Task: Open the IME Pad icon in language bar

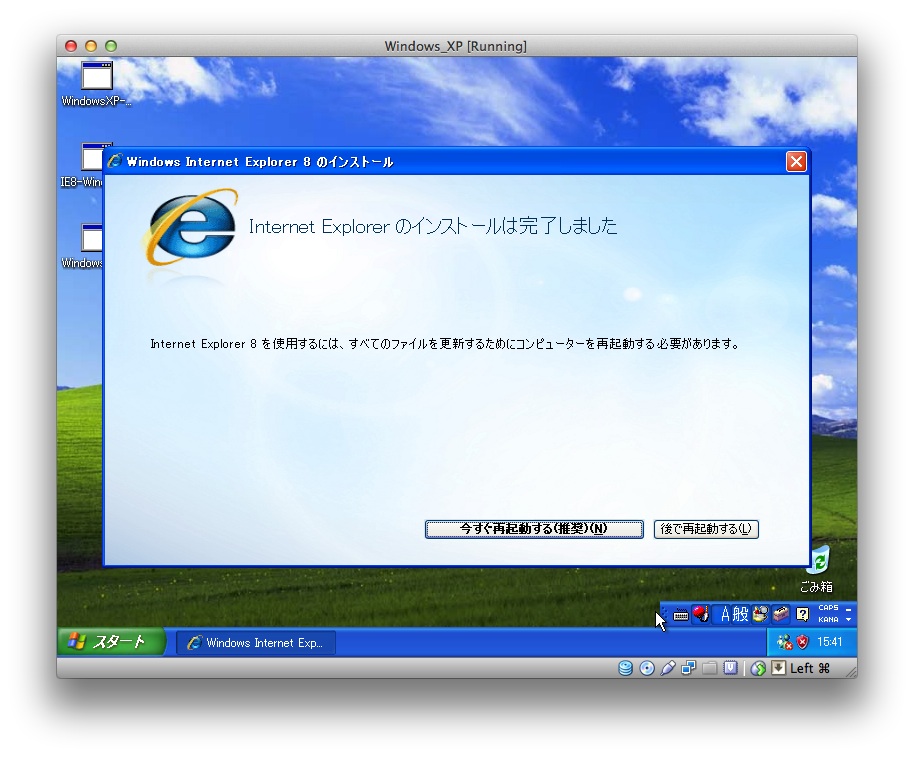Action: click(x=760, y=614)
